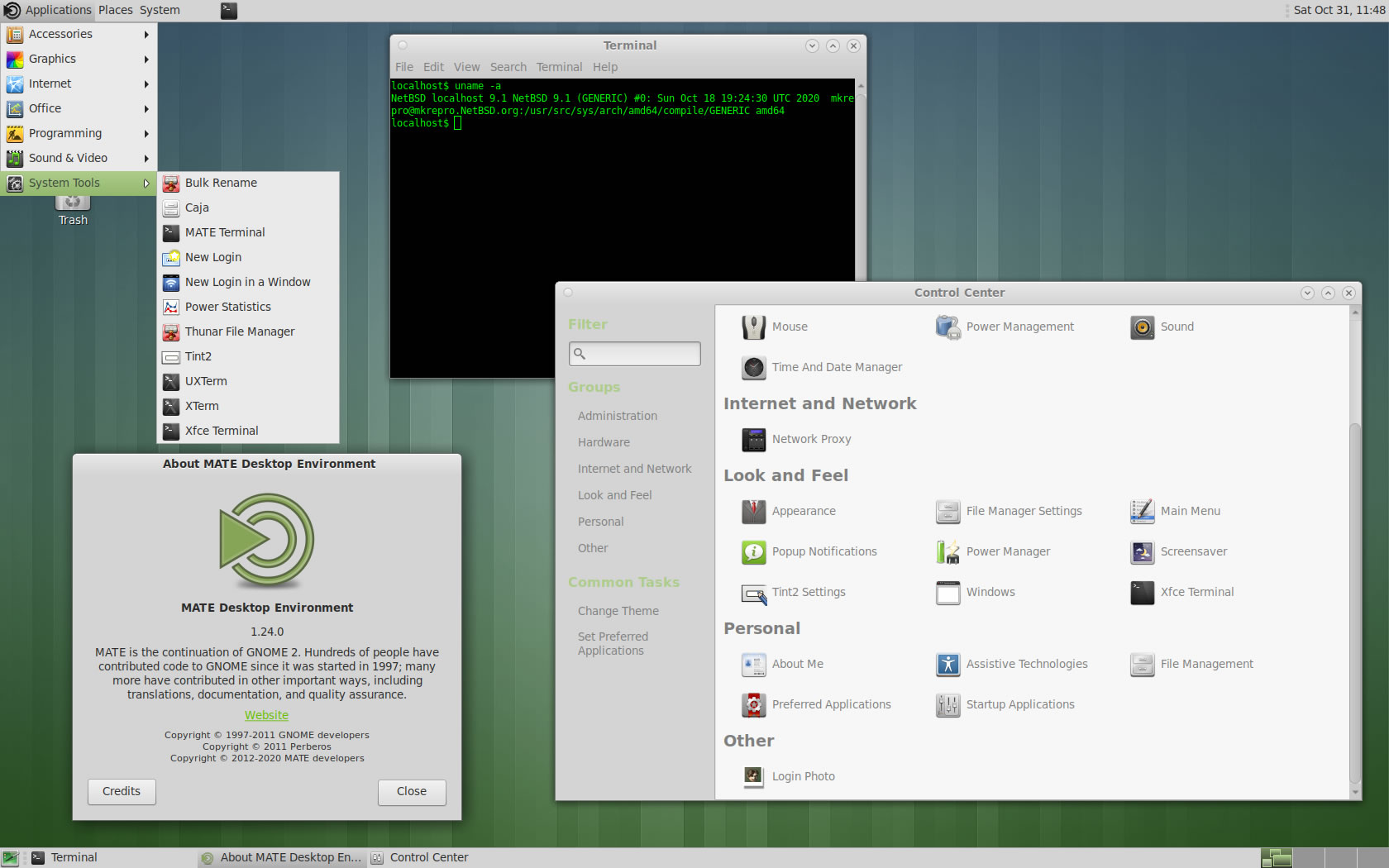Viewport: 1389px width, 868px height.
Task: Open the Places menu in top panel
Action: 116,10
